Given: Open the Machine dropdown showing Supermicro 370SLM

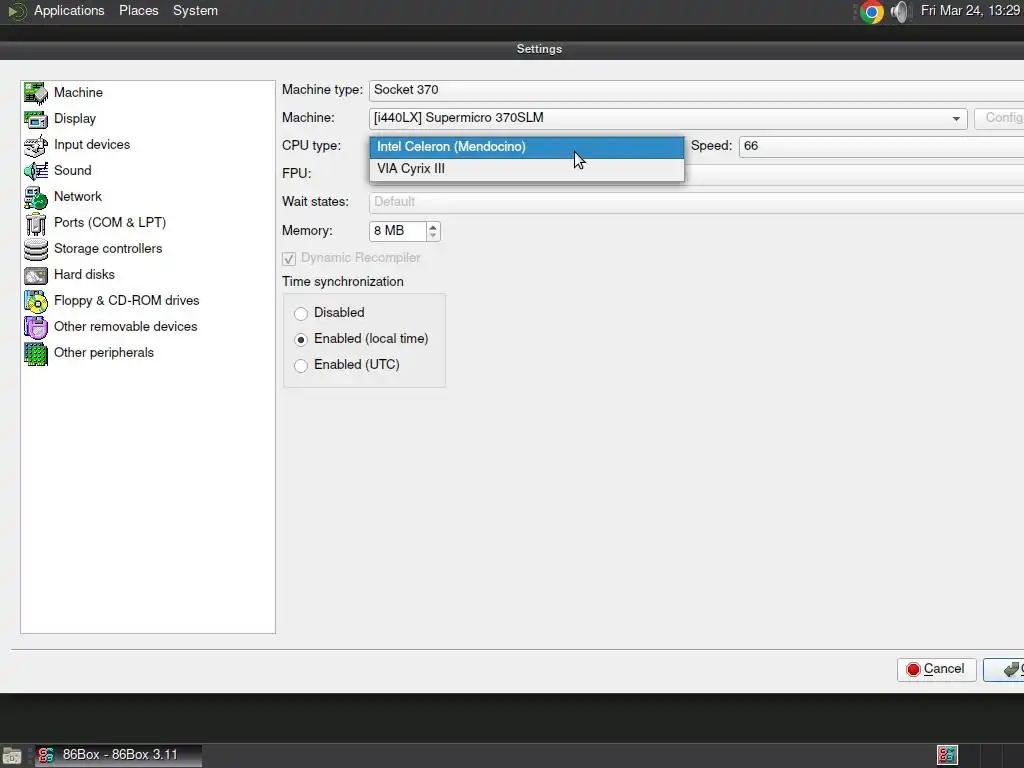Looking at the screenshot, I should (667, 118).
